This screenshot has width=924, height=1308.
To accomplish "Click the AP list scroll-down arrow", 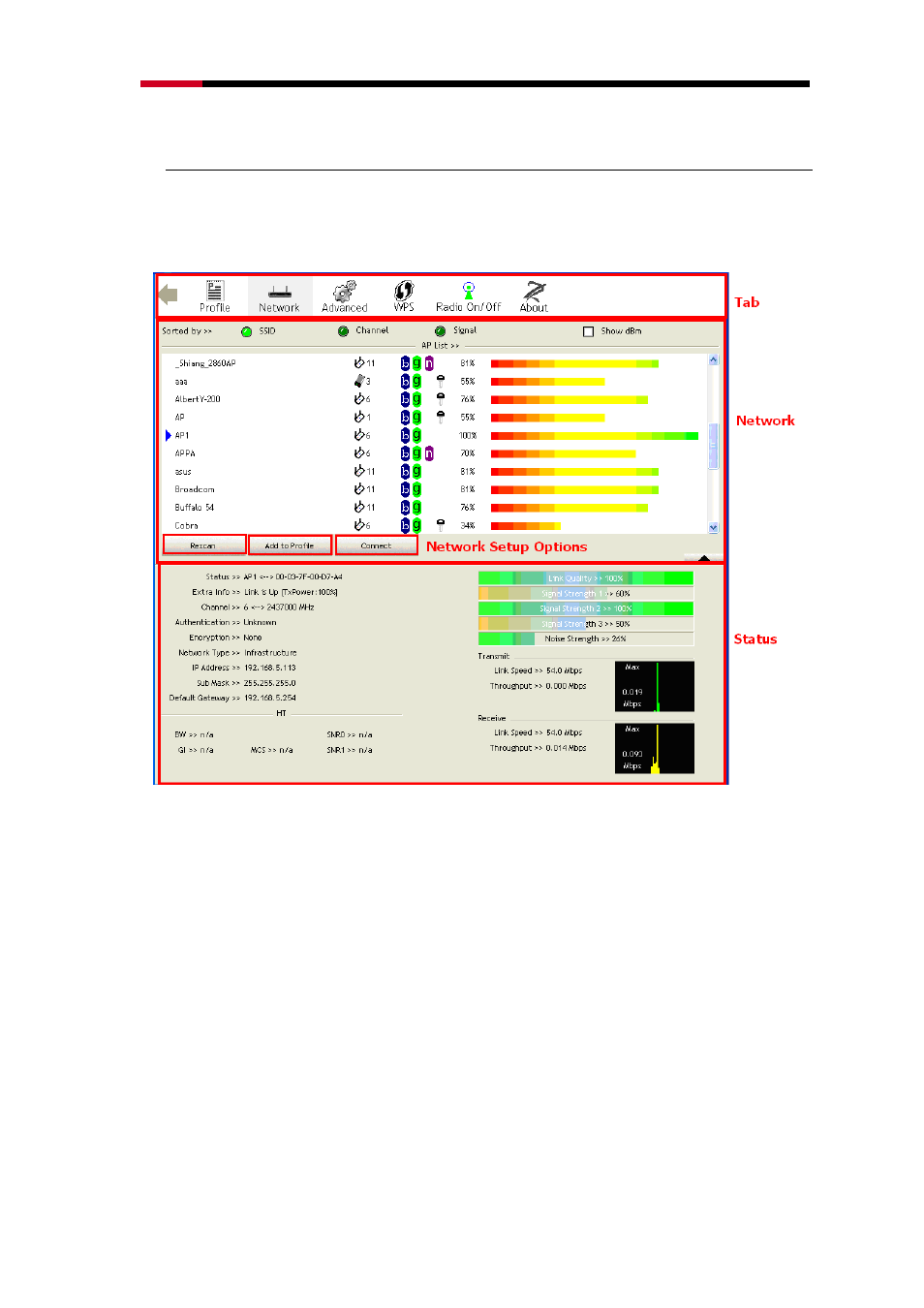I will tap(714, 528).
